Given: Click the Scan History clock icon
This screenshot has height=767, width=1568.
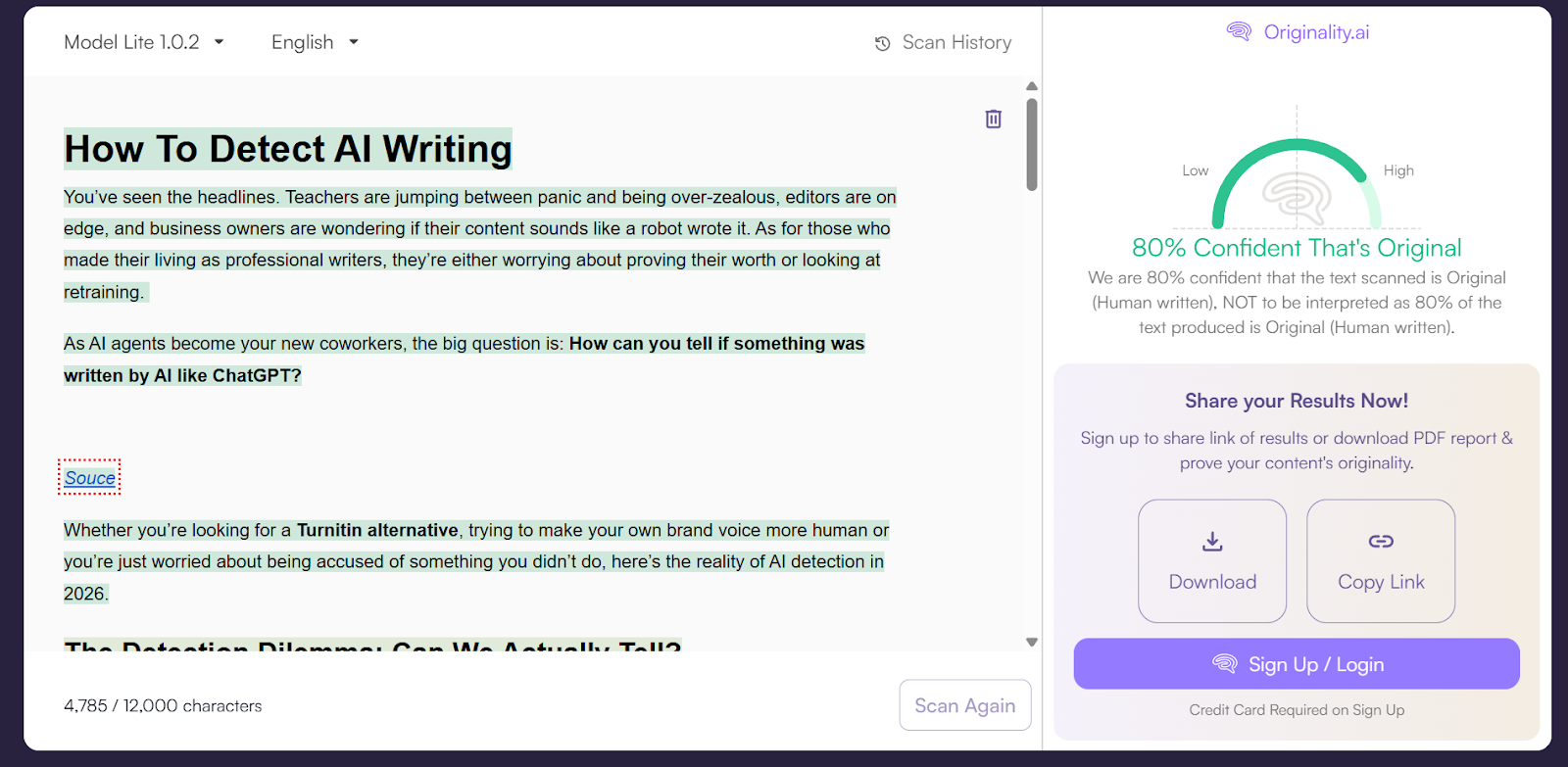Looking at the screenshot, I should pos(882,43).
